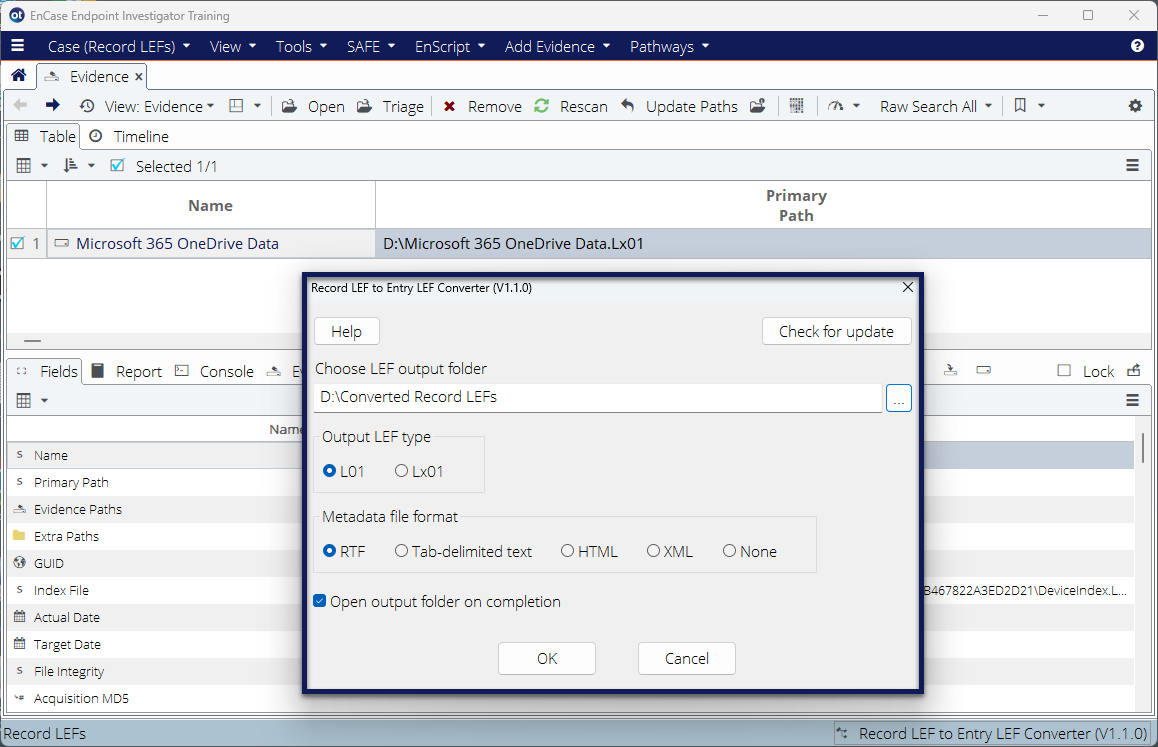Click the table columns icon above the Name column
This screenshot has height=747, width=1158.
[x=24, y=166]
